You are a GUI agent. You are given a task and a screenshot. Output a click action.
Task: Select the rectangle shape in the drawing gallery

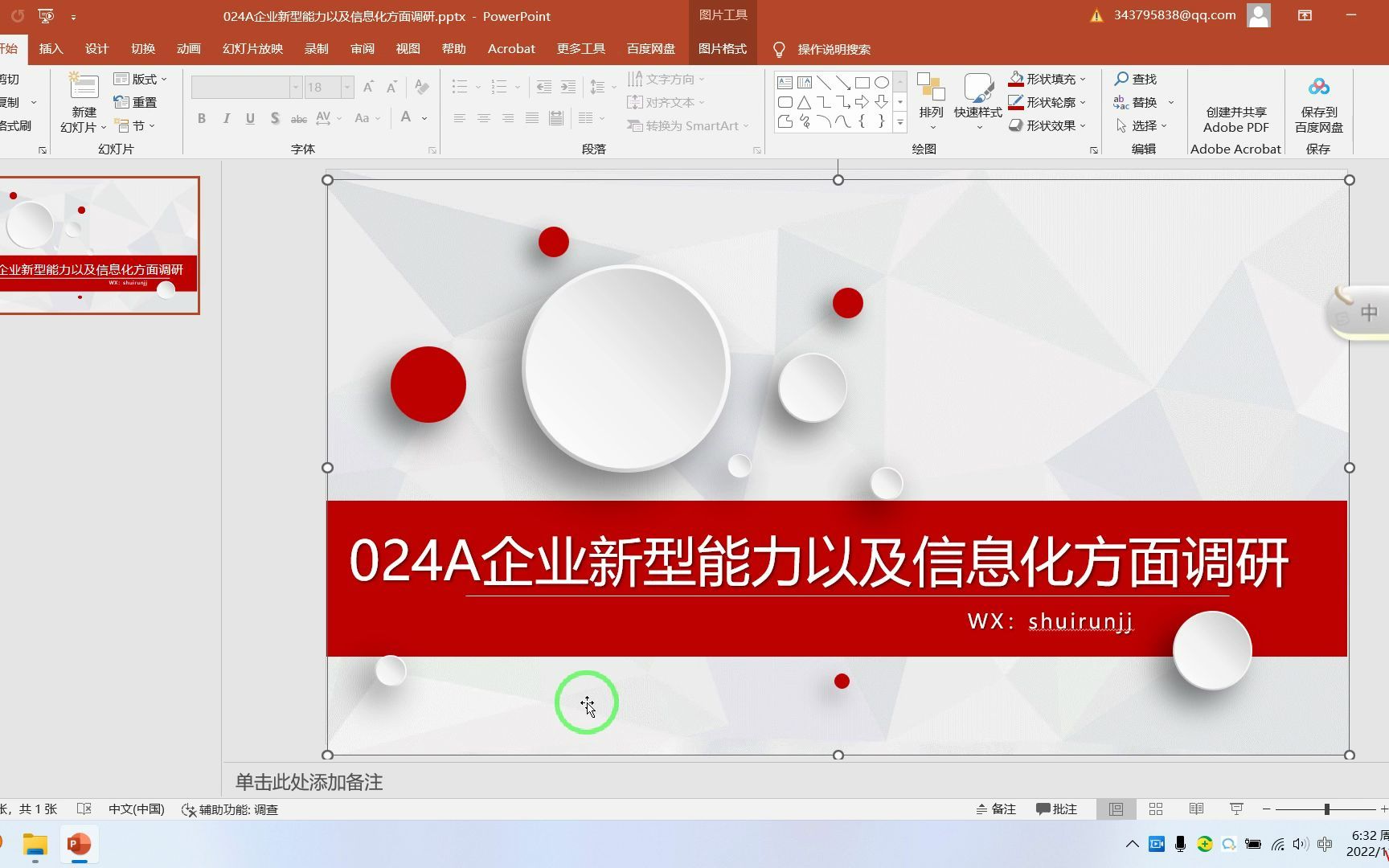coord(862,81)
